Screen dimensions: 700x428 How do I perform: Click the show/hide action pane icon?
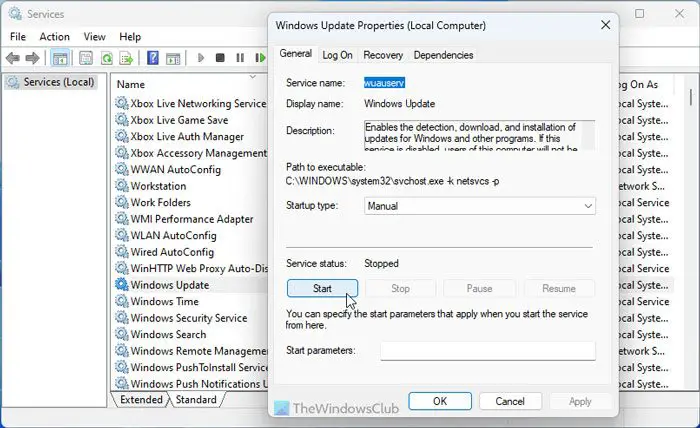(173, 58)
